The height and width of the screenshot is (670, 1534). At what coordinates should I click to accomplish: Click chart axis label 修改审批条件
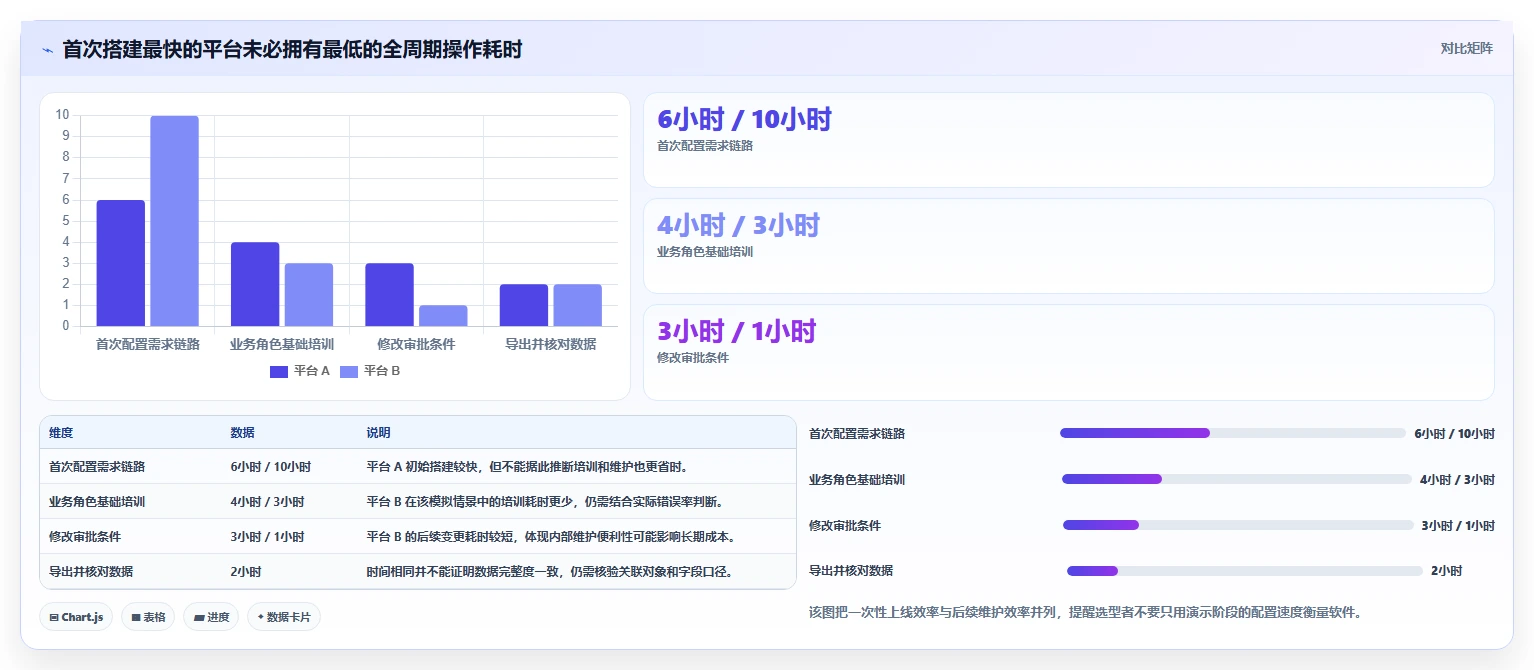click(x=416, y=344)
